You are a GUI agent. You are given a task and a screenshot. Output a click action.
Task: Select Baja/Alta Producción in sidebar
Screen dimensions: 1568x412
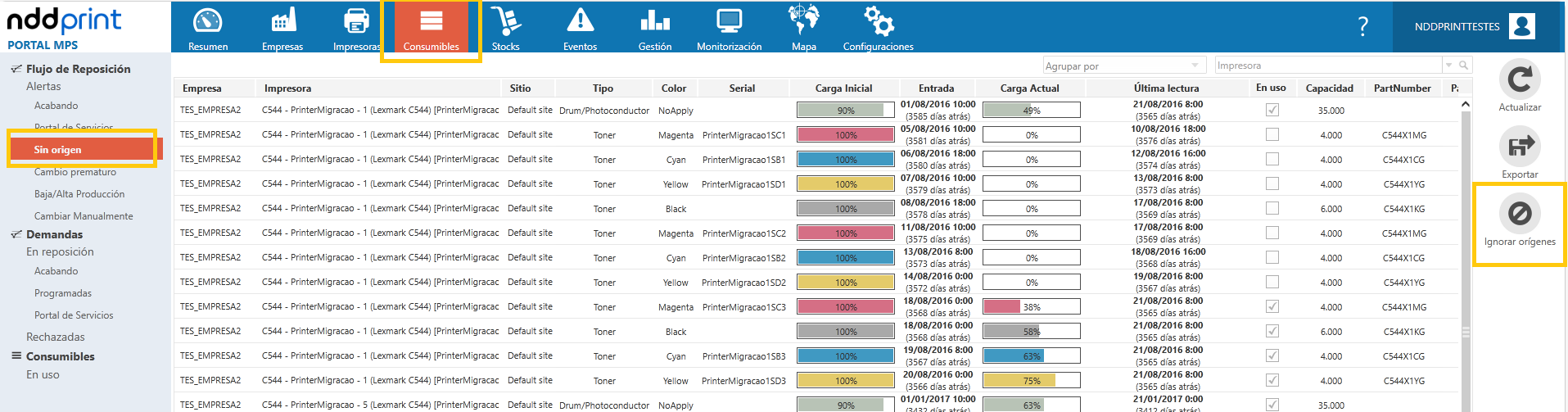pos(79,194)
